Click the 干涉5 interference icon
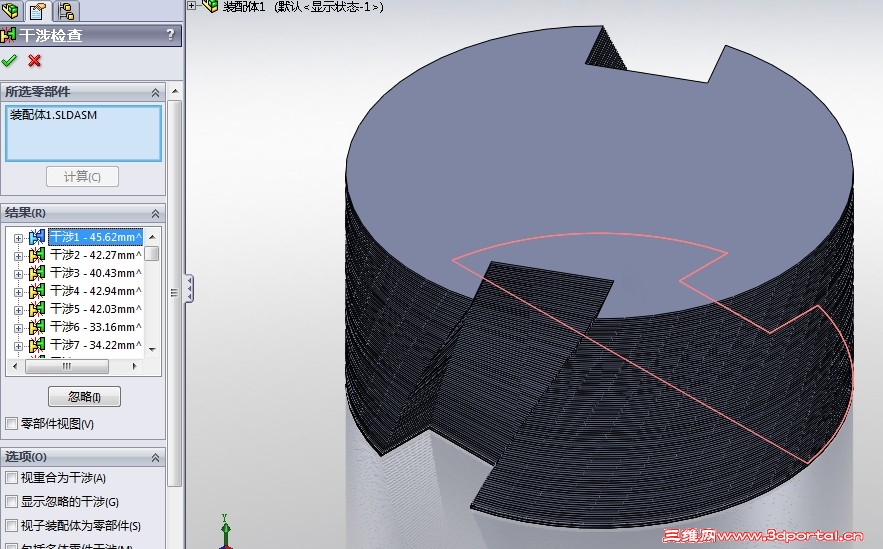The width and height of the screenshot is (883, 549). pos(37,309)
